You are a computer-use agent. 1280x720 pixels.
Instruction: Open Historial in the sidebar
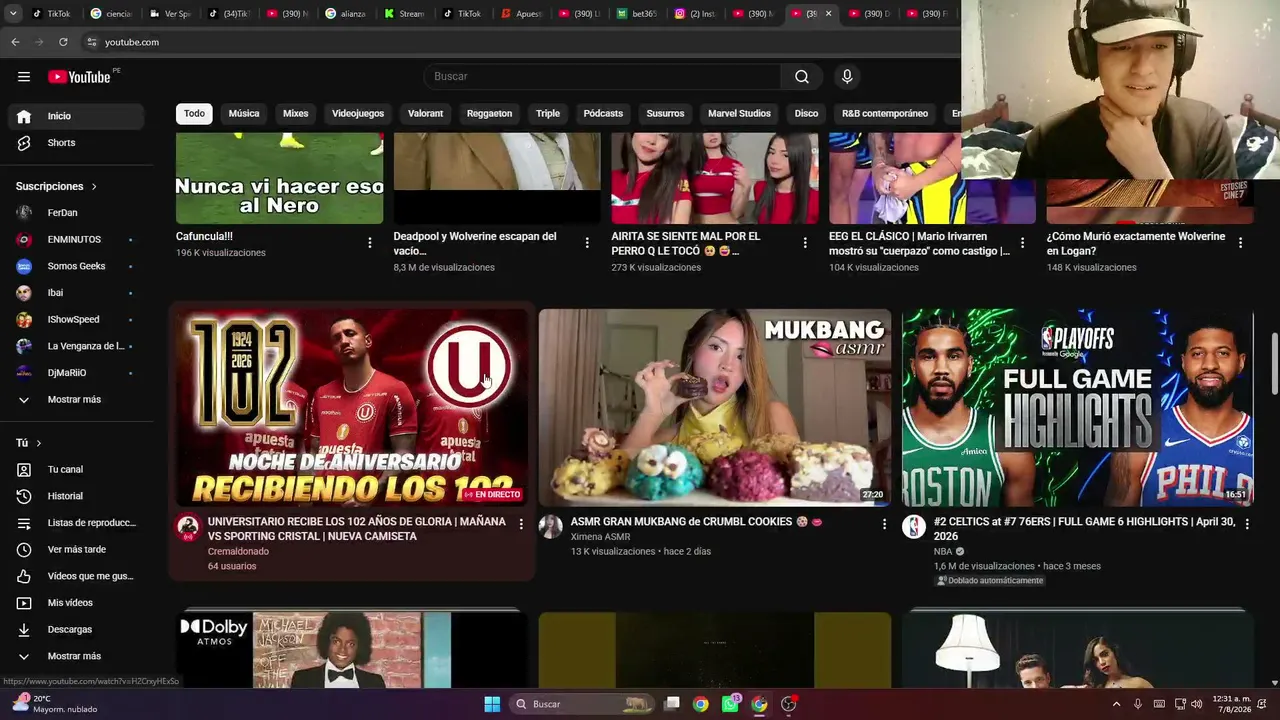[76, 496]
